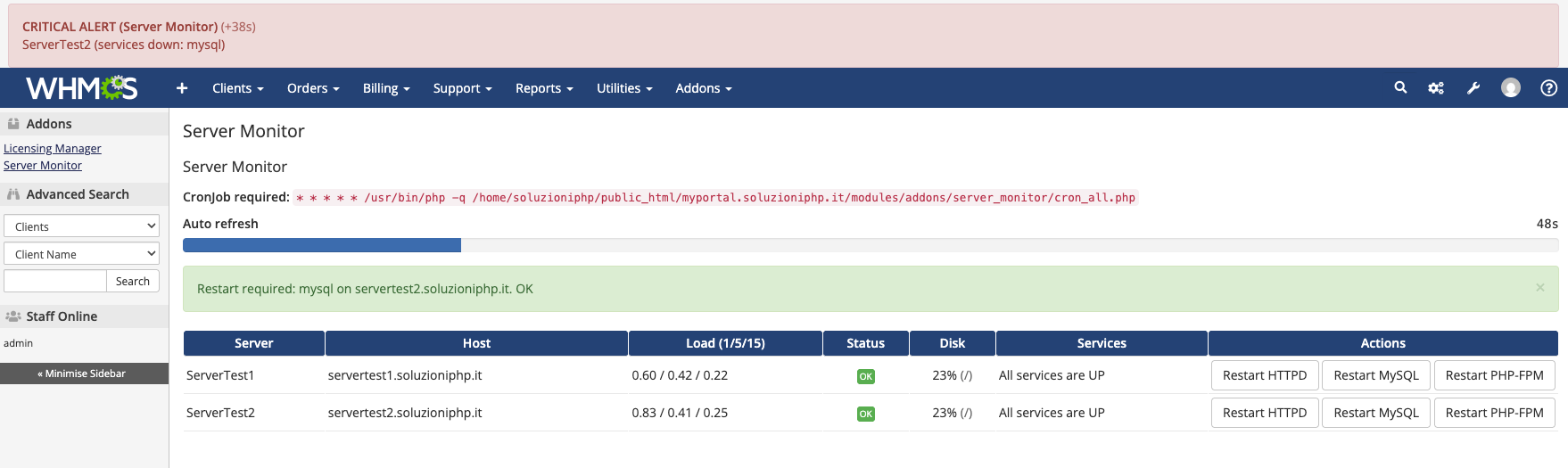The image size is (1568, 468).
Task: Click the help question mark icon
Action: pyautogui.click(x=1548, y=87)
